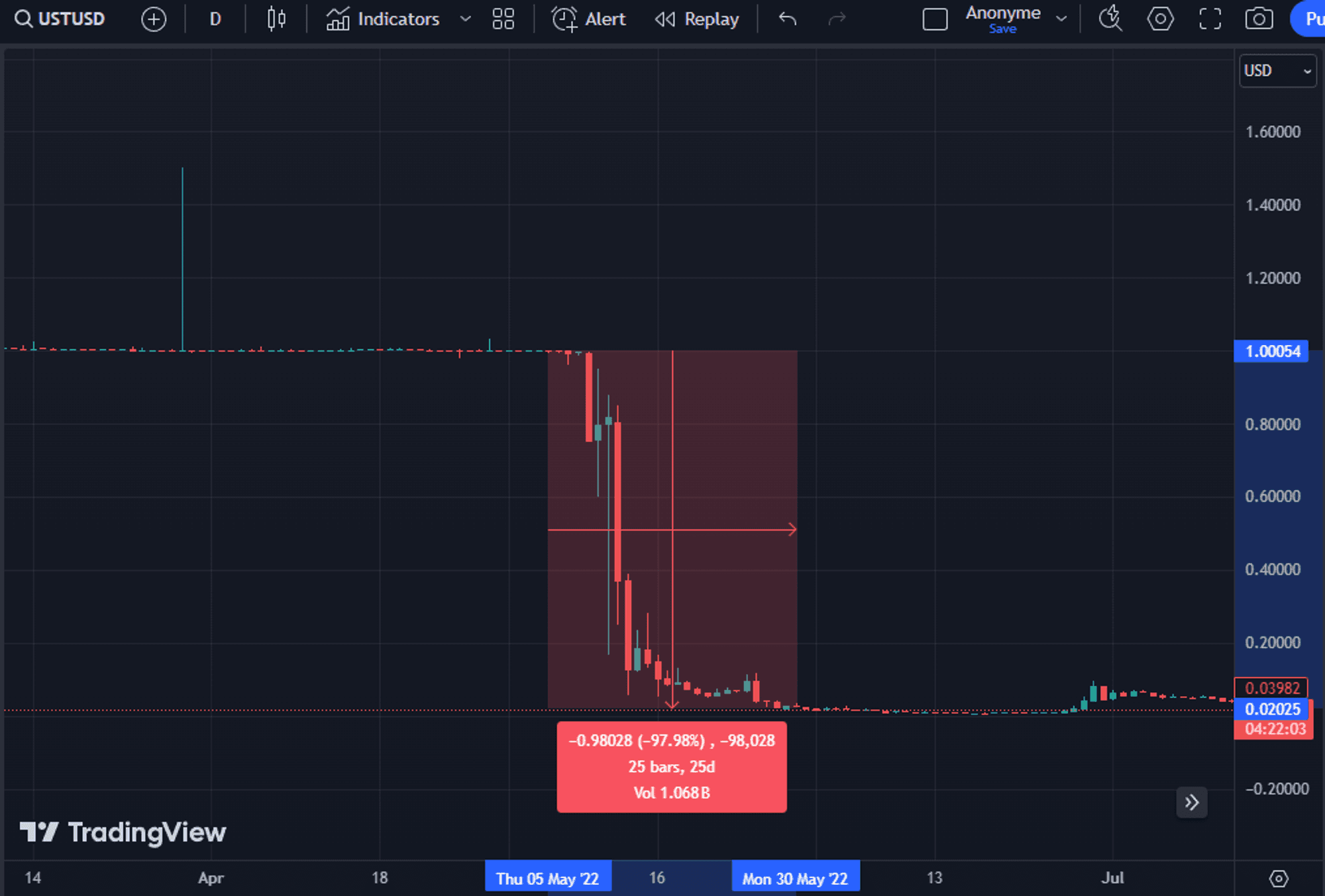Click the 04:22:03 countdown timer label
Image resolution: width=1325 pixels, height=896 pixels.
[1274, 729]
